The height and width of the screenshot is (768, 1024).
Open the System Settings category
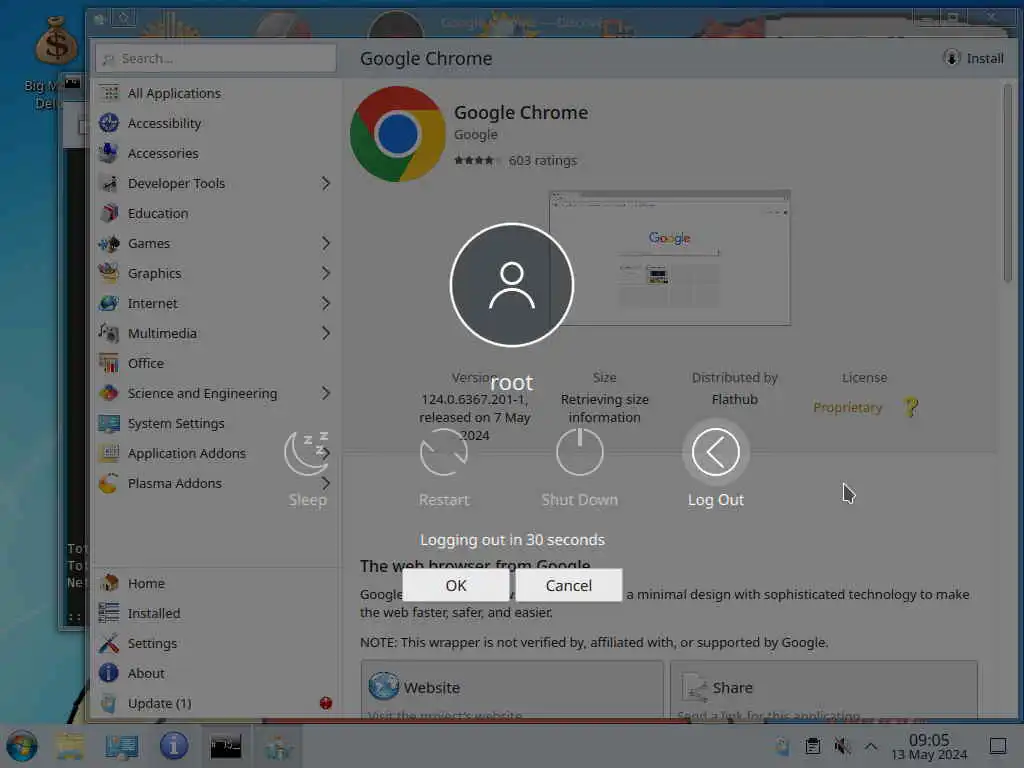click(215, 423)
